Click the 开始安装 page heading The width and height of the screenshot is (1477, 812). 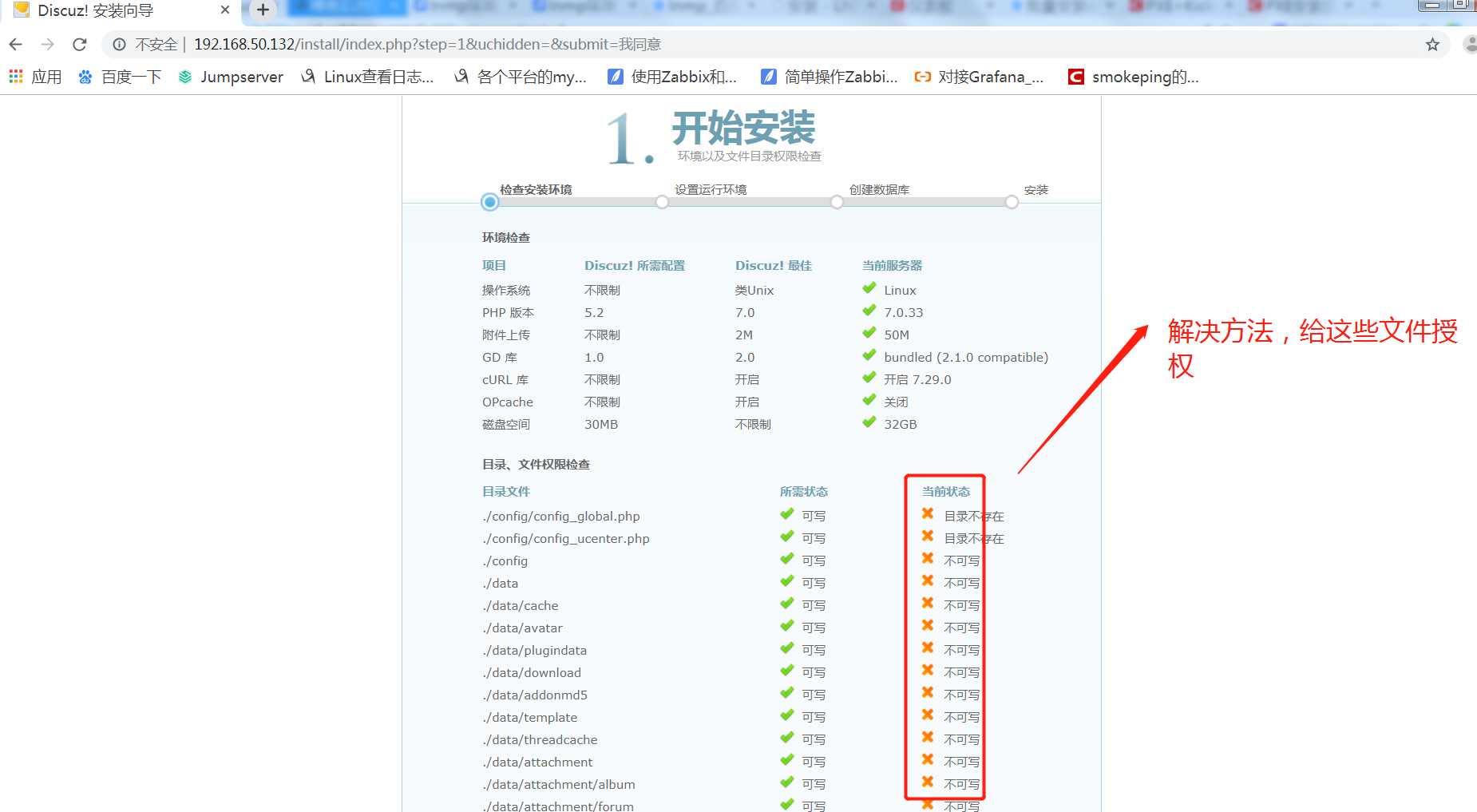(743, 128)
